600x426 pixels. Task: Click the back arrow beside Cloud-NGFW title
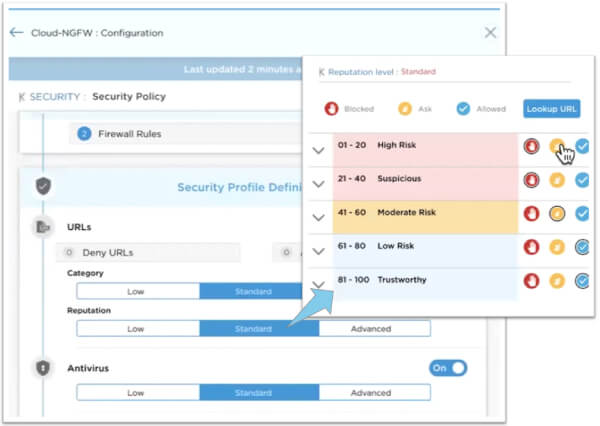16,33
